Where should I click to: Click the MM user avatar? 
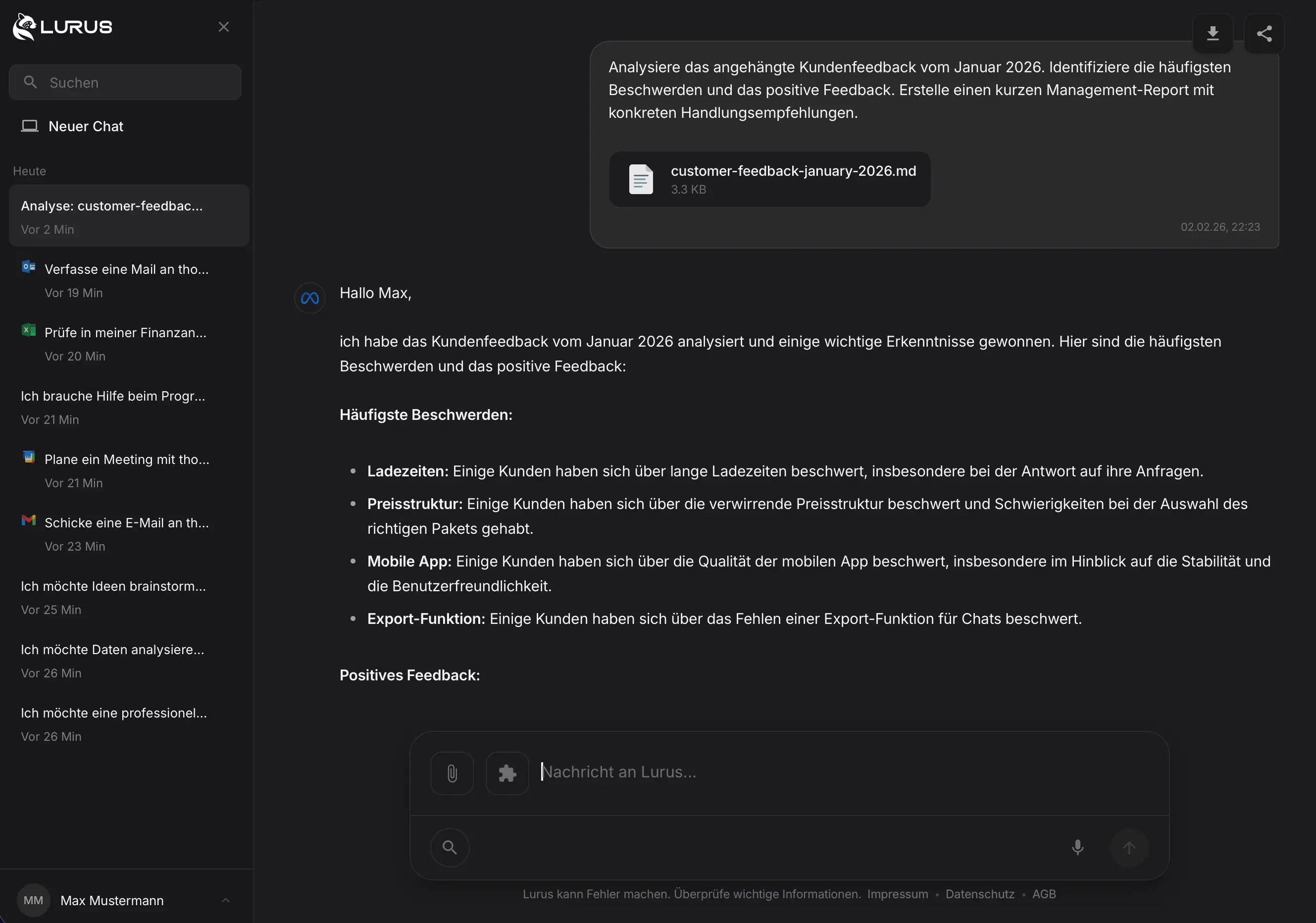click(x=33, y=900)
